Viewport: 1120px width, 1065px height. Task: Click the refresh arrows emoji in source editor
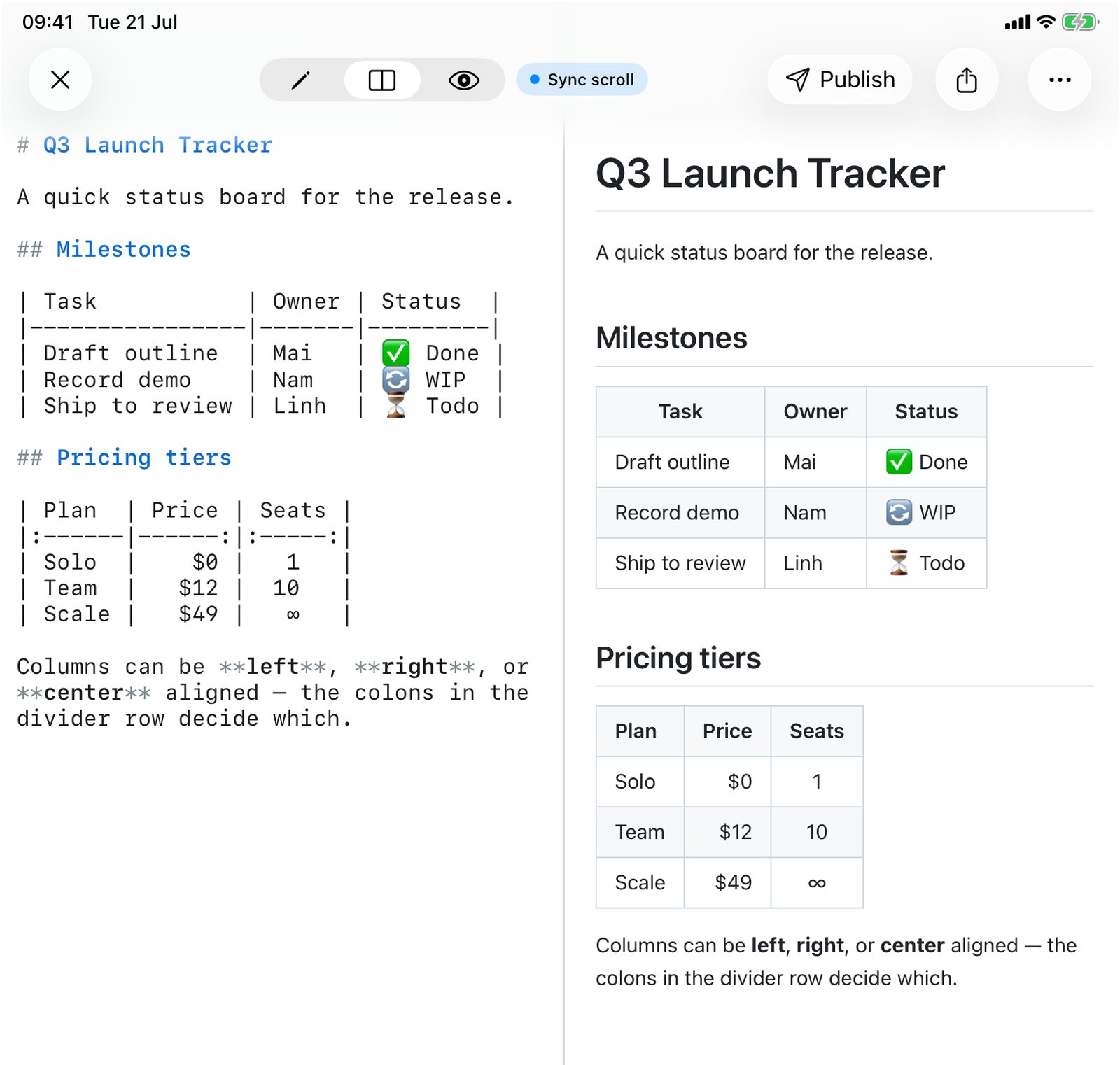coord(396,380)
